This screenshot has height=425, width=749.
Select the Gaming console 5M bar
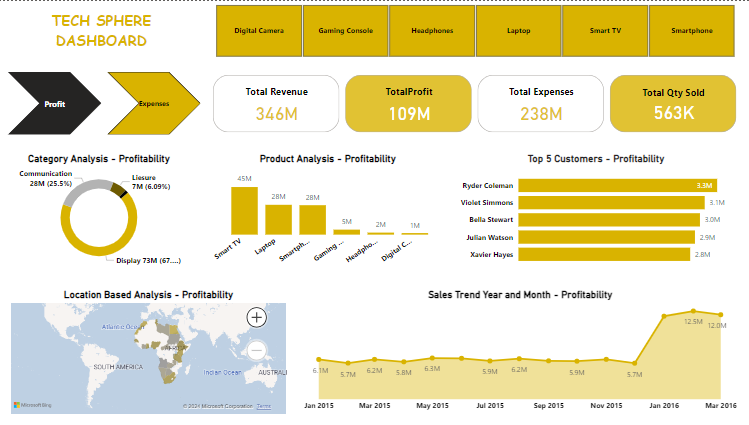[x=347, y=232]
